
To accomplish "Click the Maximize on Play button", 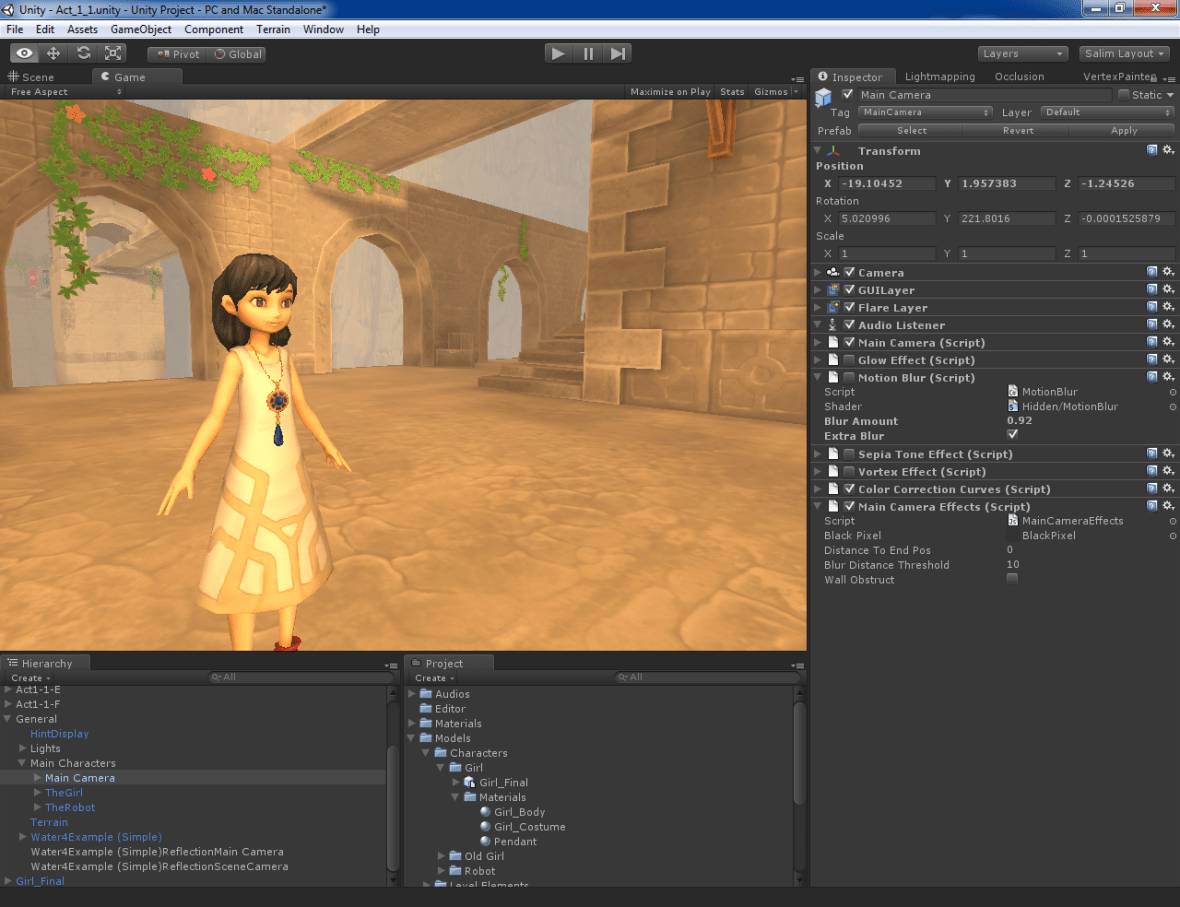I will (x=670, y=92).
